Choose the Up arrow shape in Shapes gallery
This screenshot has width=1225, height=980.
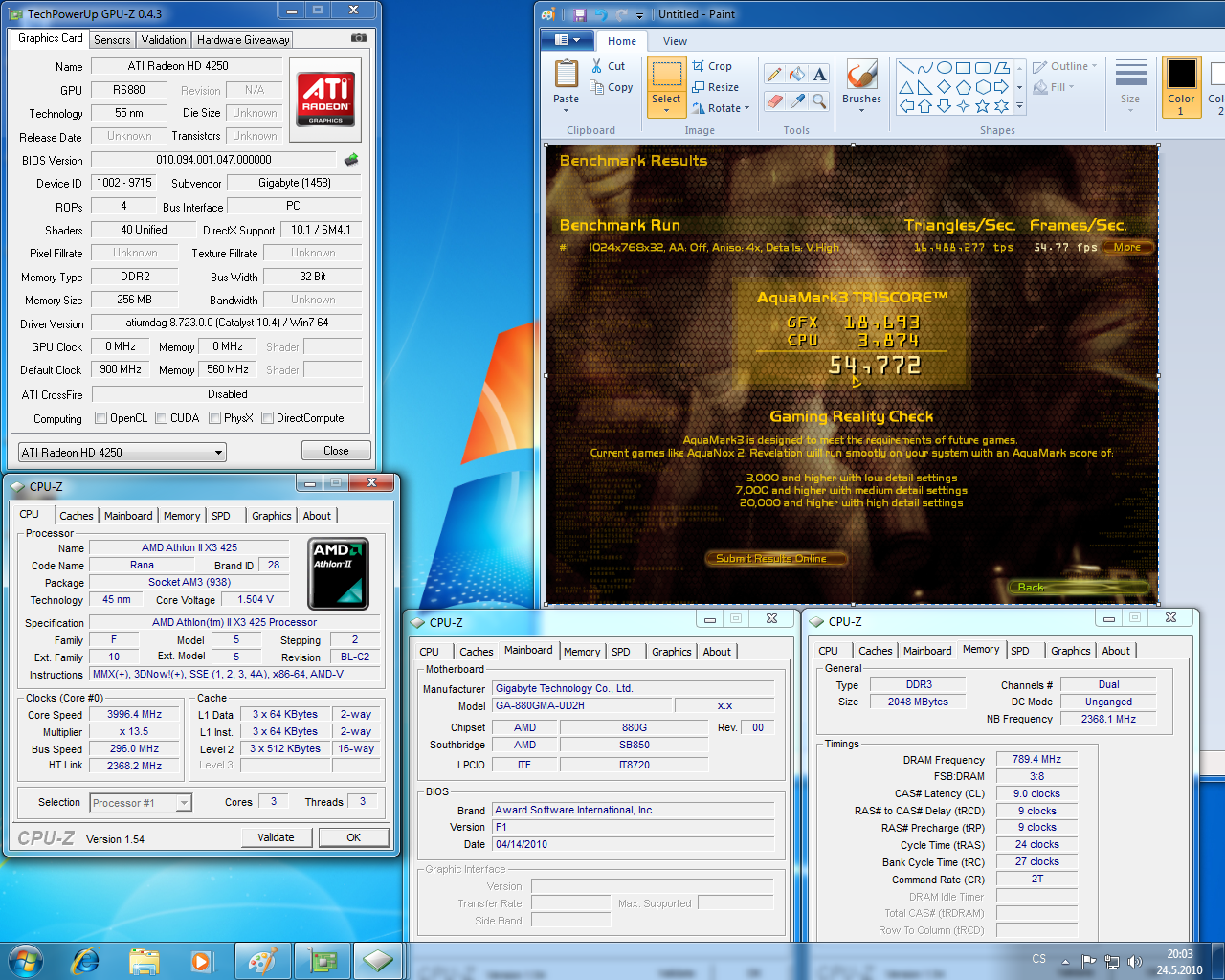(924, 106)
